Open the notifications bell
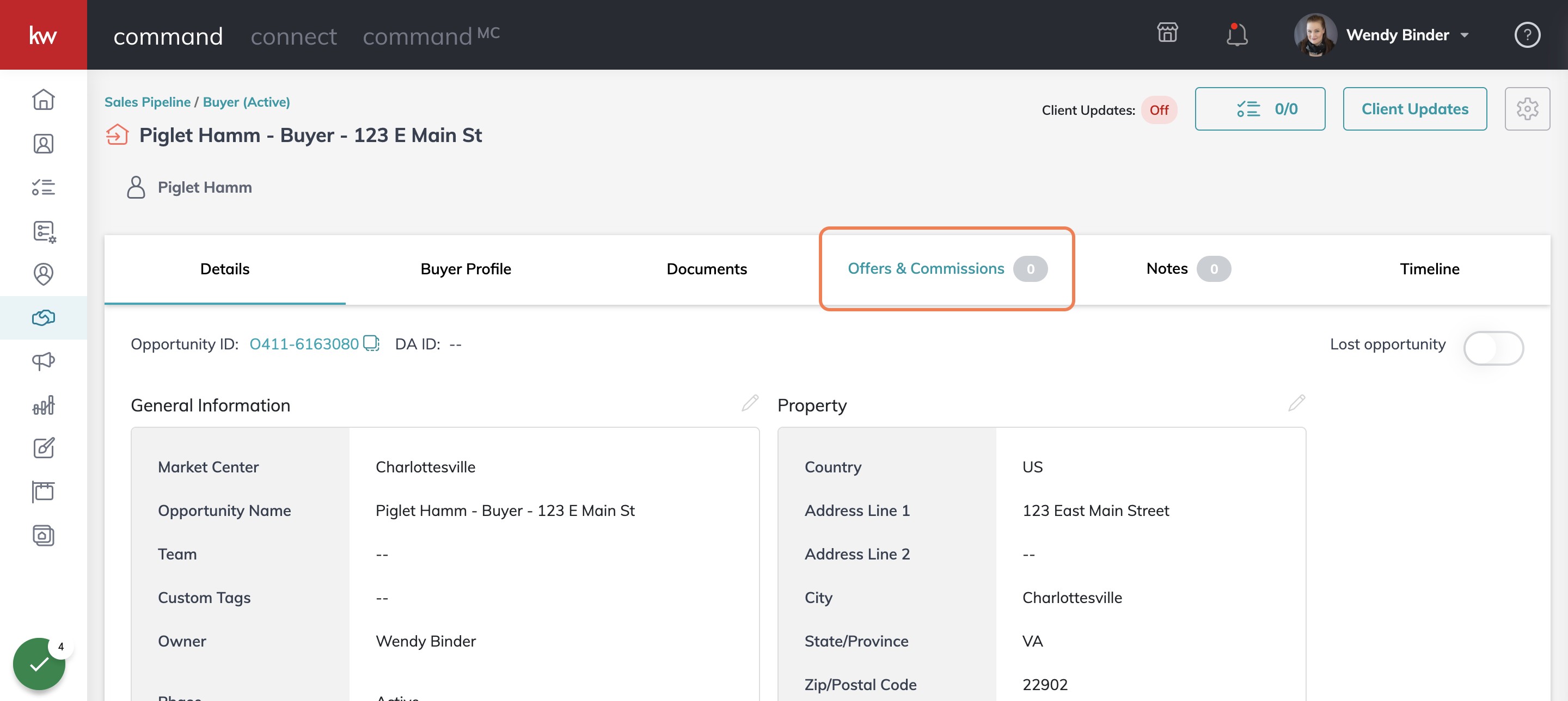The image size is (1568, 701). [x=1236, y=35]
